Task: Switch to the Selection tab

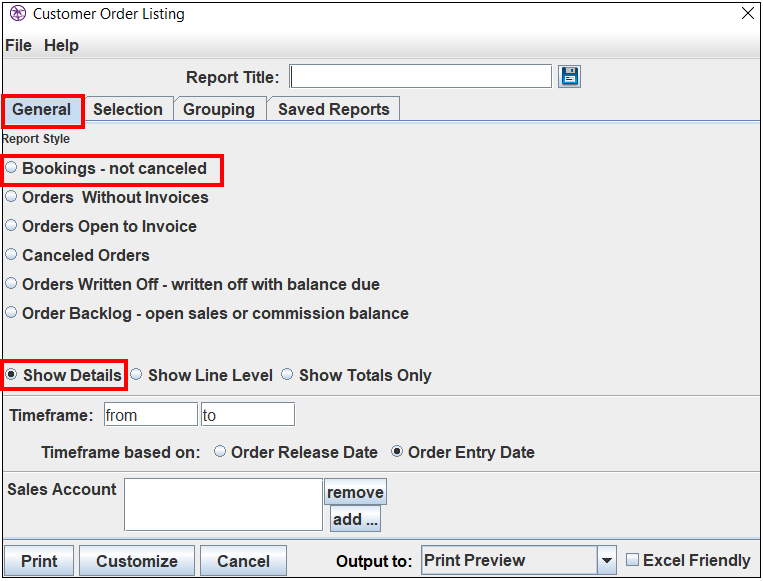Action: tap(128, 109)
